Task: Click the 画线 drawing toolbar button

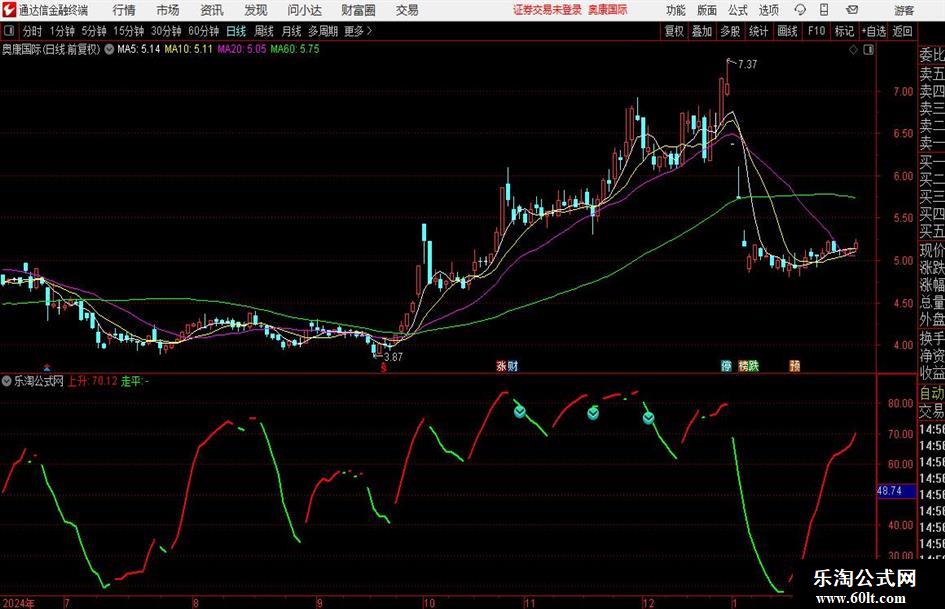Action: (x=788, y=31)
